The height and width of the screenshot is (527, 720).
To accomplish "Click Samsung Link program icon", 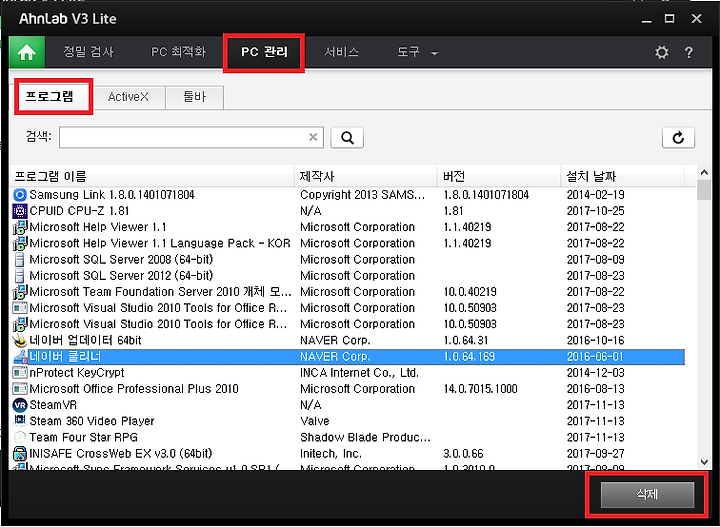I will pyautogui.click(x=20, y=195).
